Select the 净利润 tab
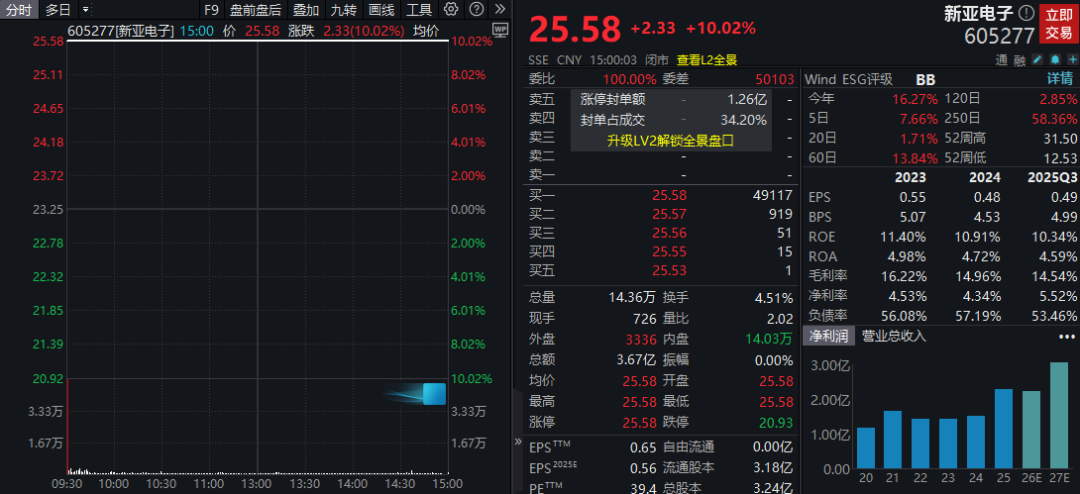Screen dimensions: 1080x494 828,336
